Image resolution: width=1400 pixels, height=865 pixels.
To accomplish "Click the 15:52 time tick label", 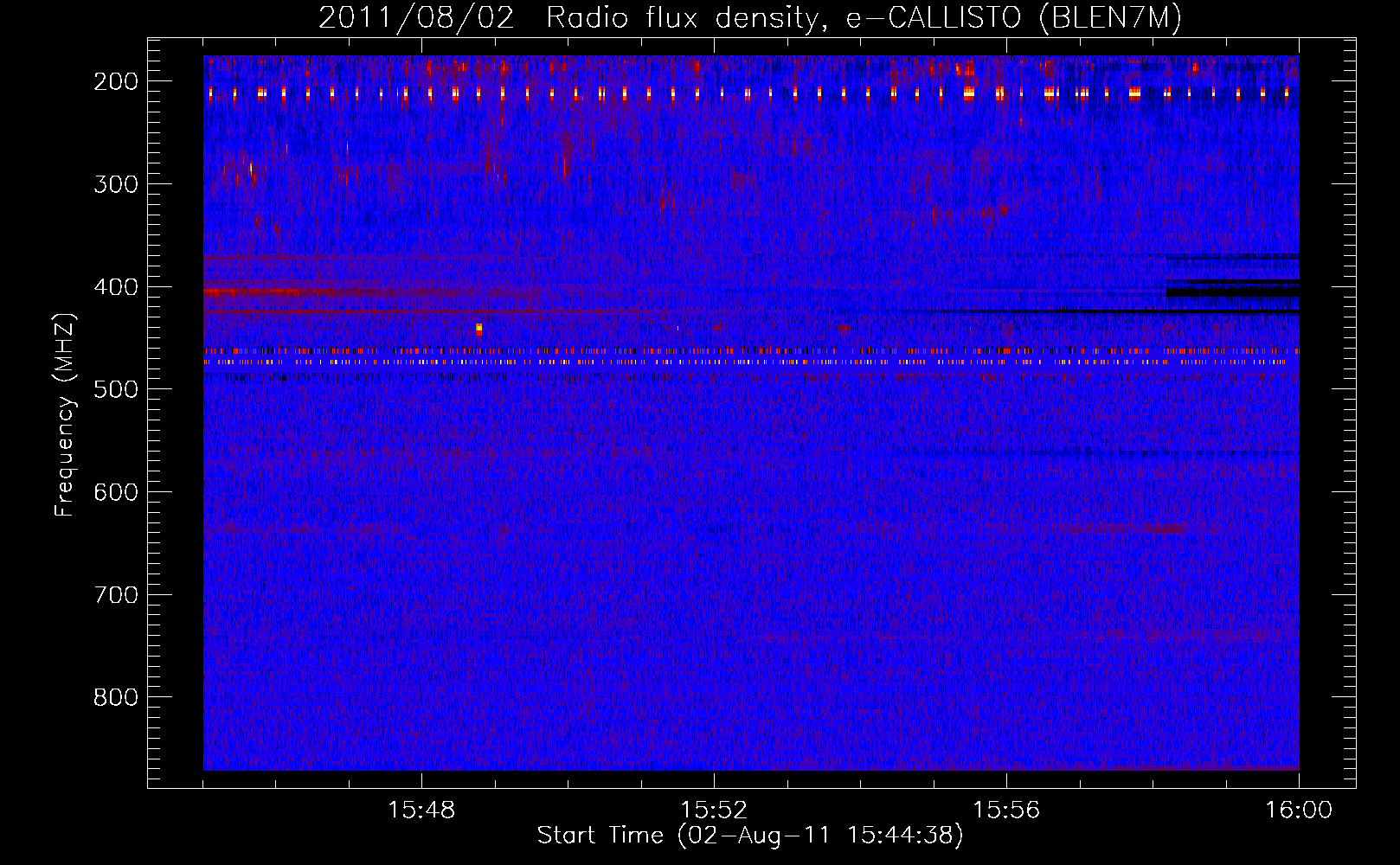I will click(714, 811).
